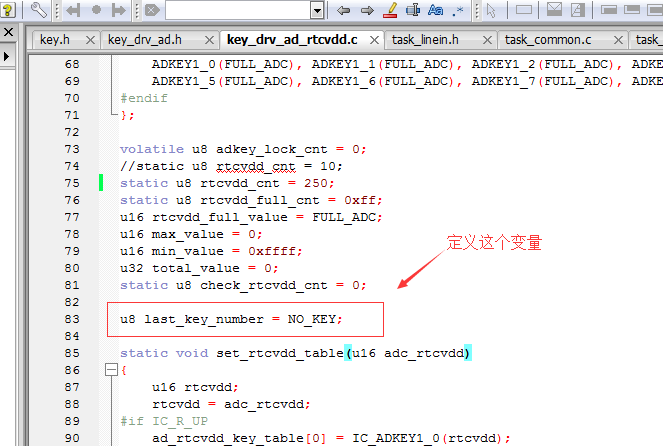Click '0xffff;' on line 79
663x446 pixels.
tap(275, 251)
